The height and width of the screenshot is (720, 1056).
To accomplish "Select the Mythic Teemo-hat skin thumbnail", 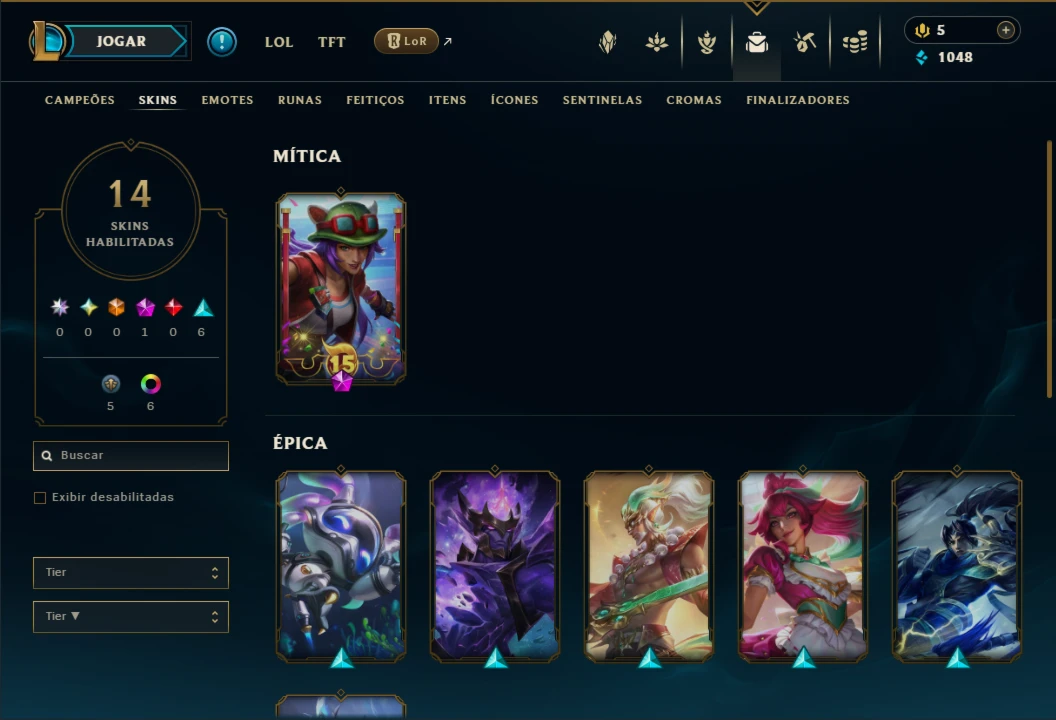I will point(341,289).
